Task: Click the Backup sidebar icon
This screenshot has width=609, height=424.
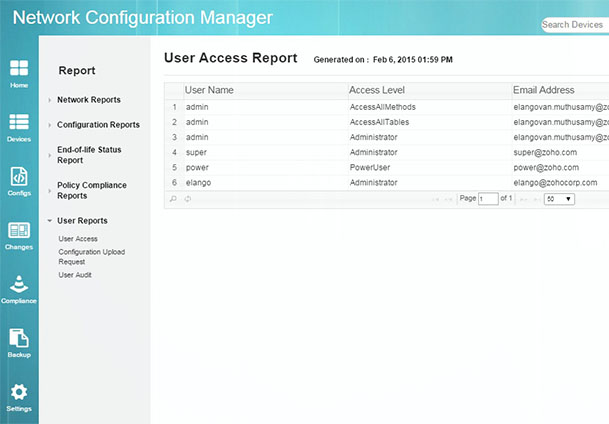Action: point(19,343)
